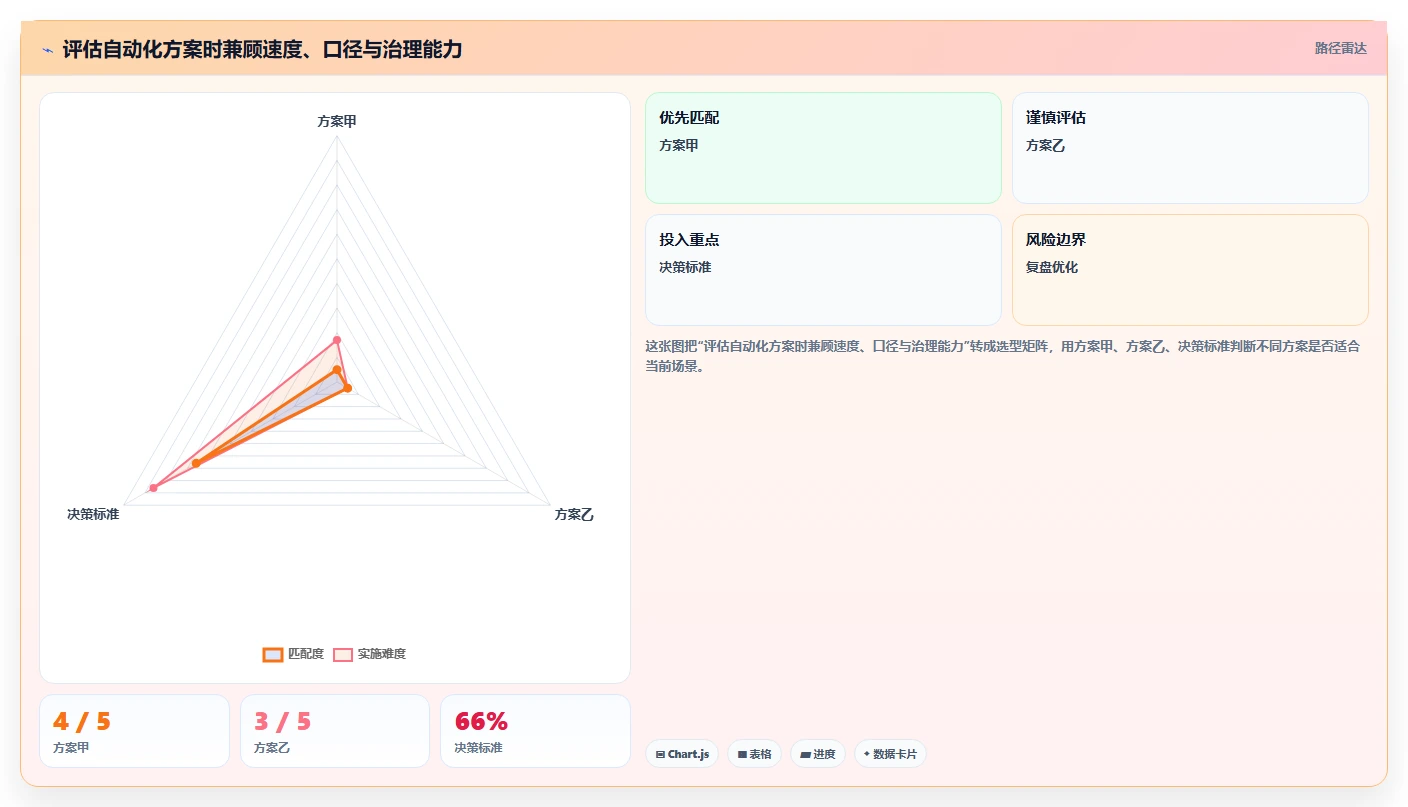Open the 投入重点 card
Image resolution: width=1408 pixels, height=807 pixels.
click(823, 270)
